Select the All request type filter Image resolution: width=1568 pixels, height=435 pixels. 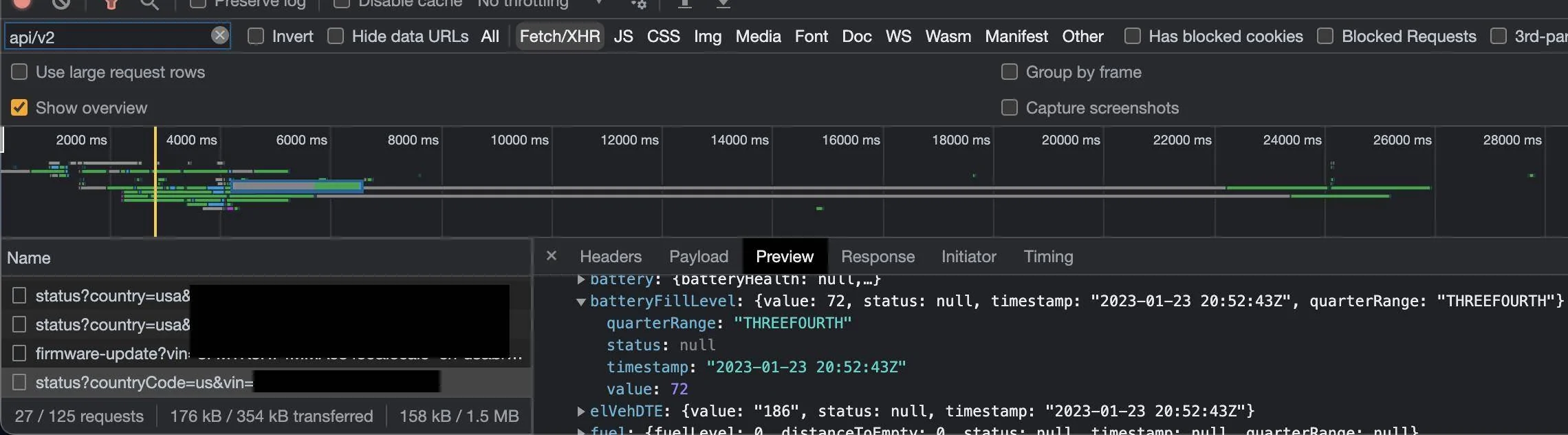(x=490, y=36)
